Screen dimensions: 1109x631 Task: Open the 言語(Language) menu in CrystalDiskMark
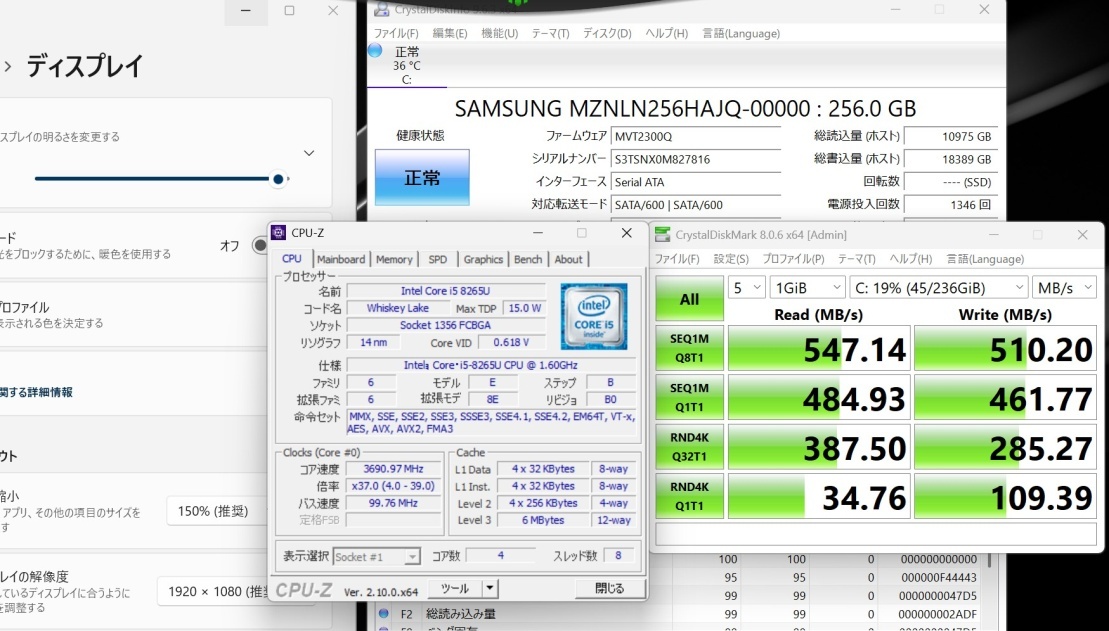[985, 259]
